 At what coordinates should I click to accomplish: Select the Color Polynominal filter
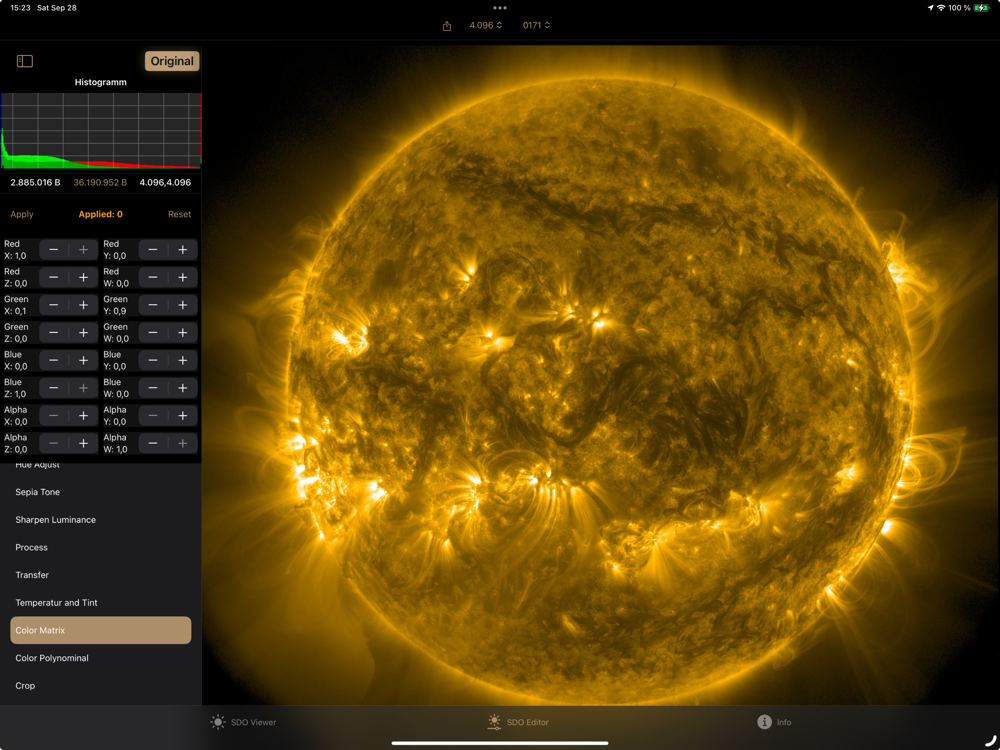[52, 658]
